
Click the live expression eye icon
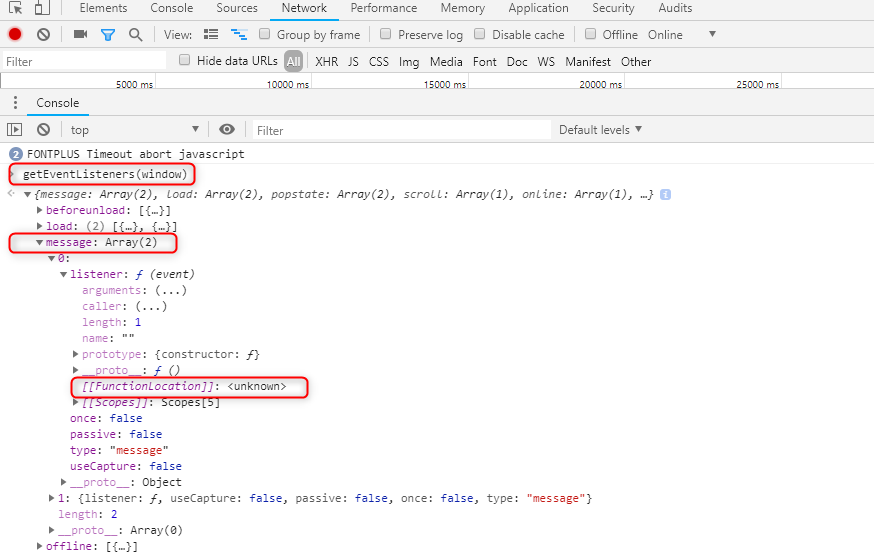point(226,129)
